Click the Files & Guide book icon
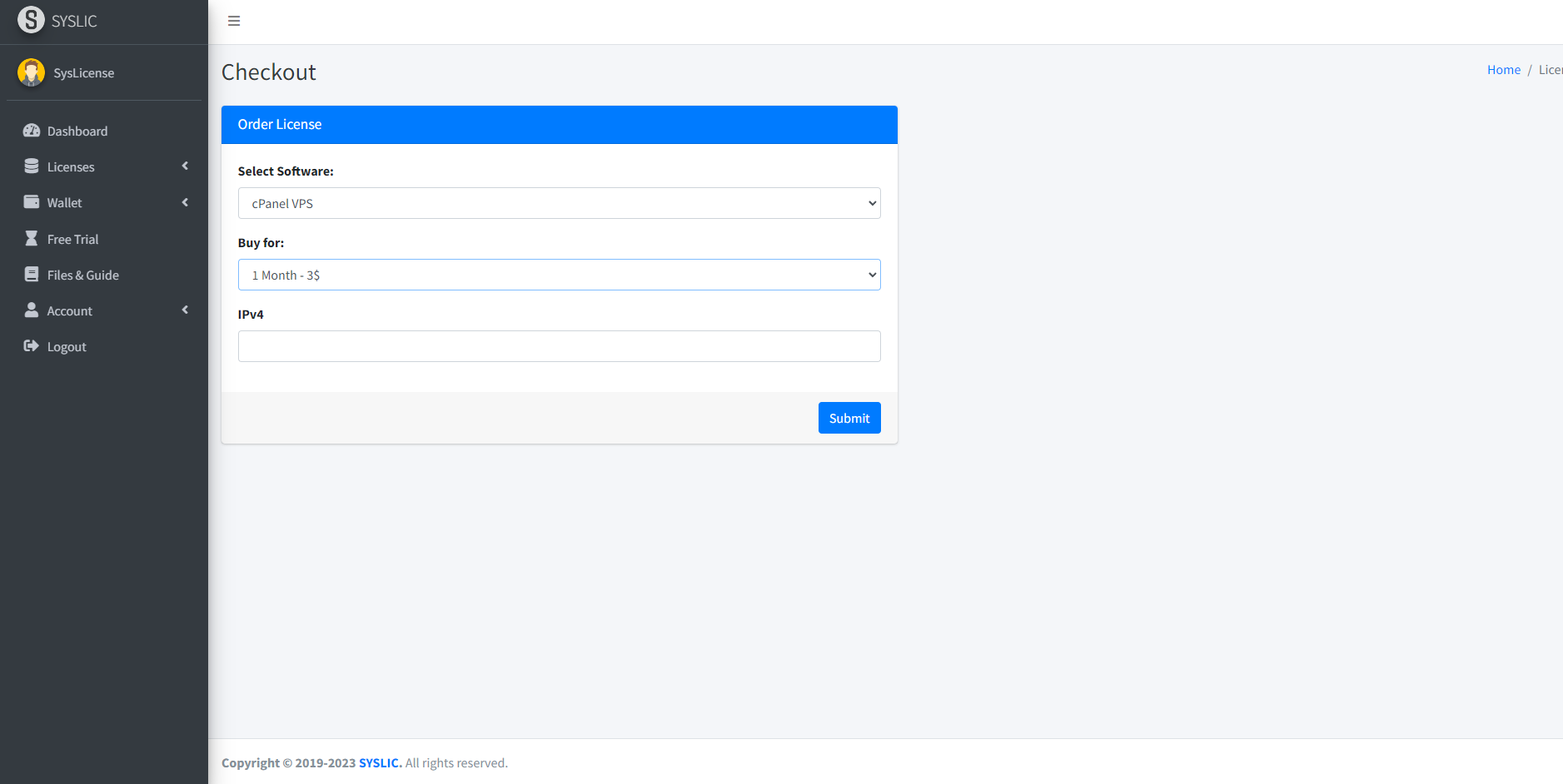1563x784 pixels. click(x=32, y=275)
